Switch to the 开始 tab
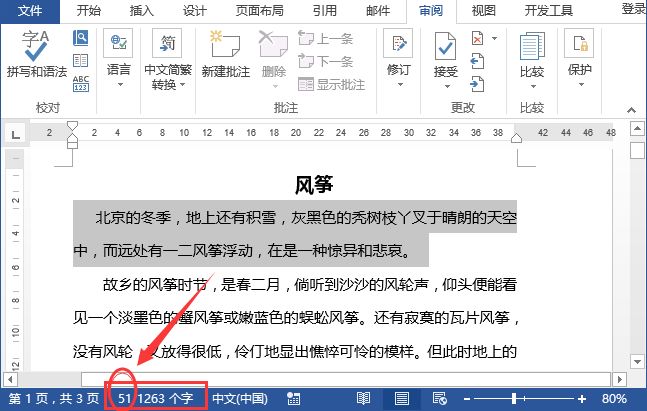Viewport: 647px width, 411px height. (89, 10)
